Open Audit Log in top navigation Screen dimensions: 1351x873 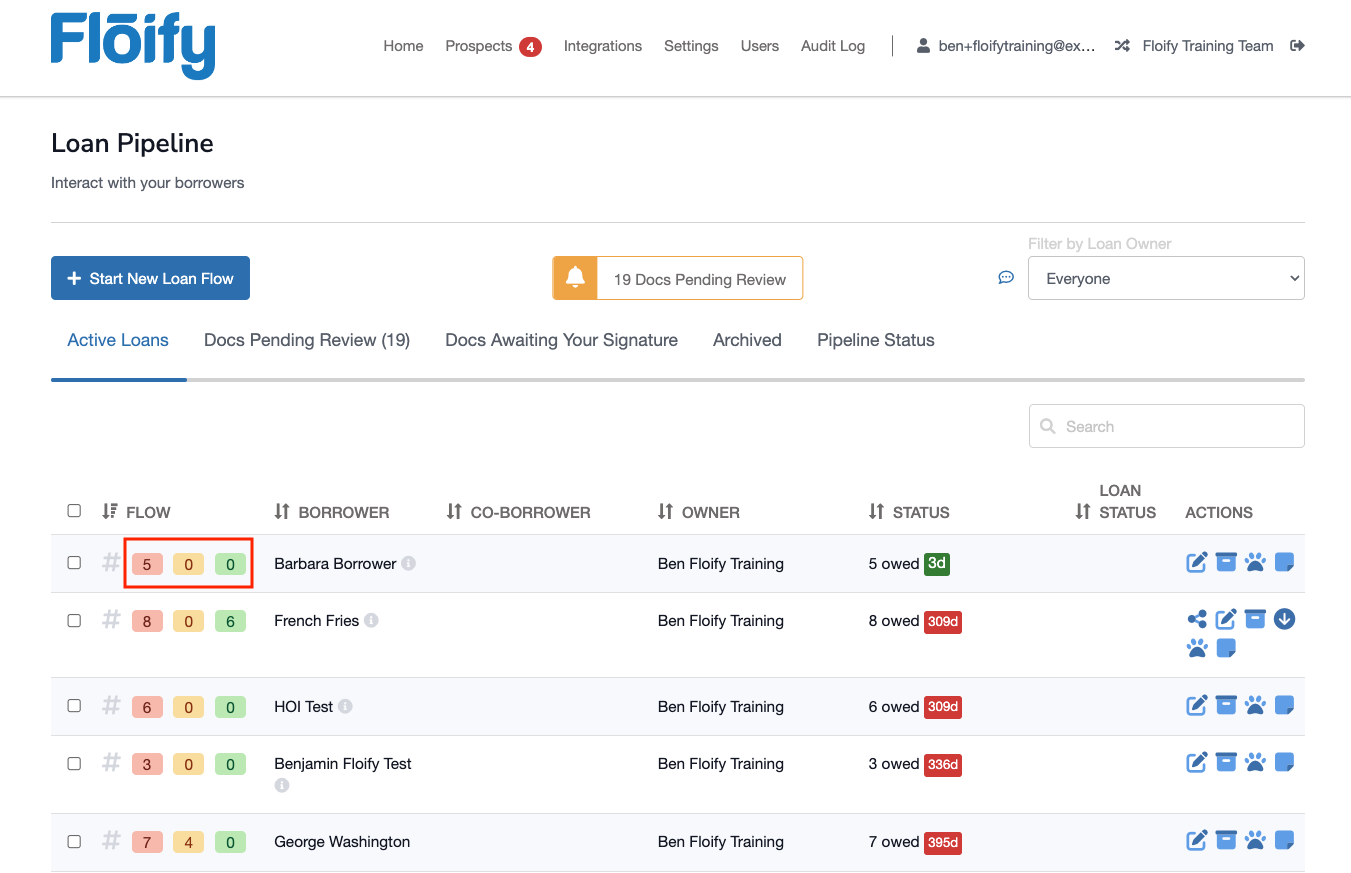point(832,46)
